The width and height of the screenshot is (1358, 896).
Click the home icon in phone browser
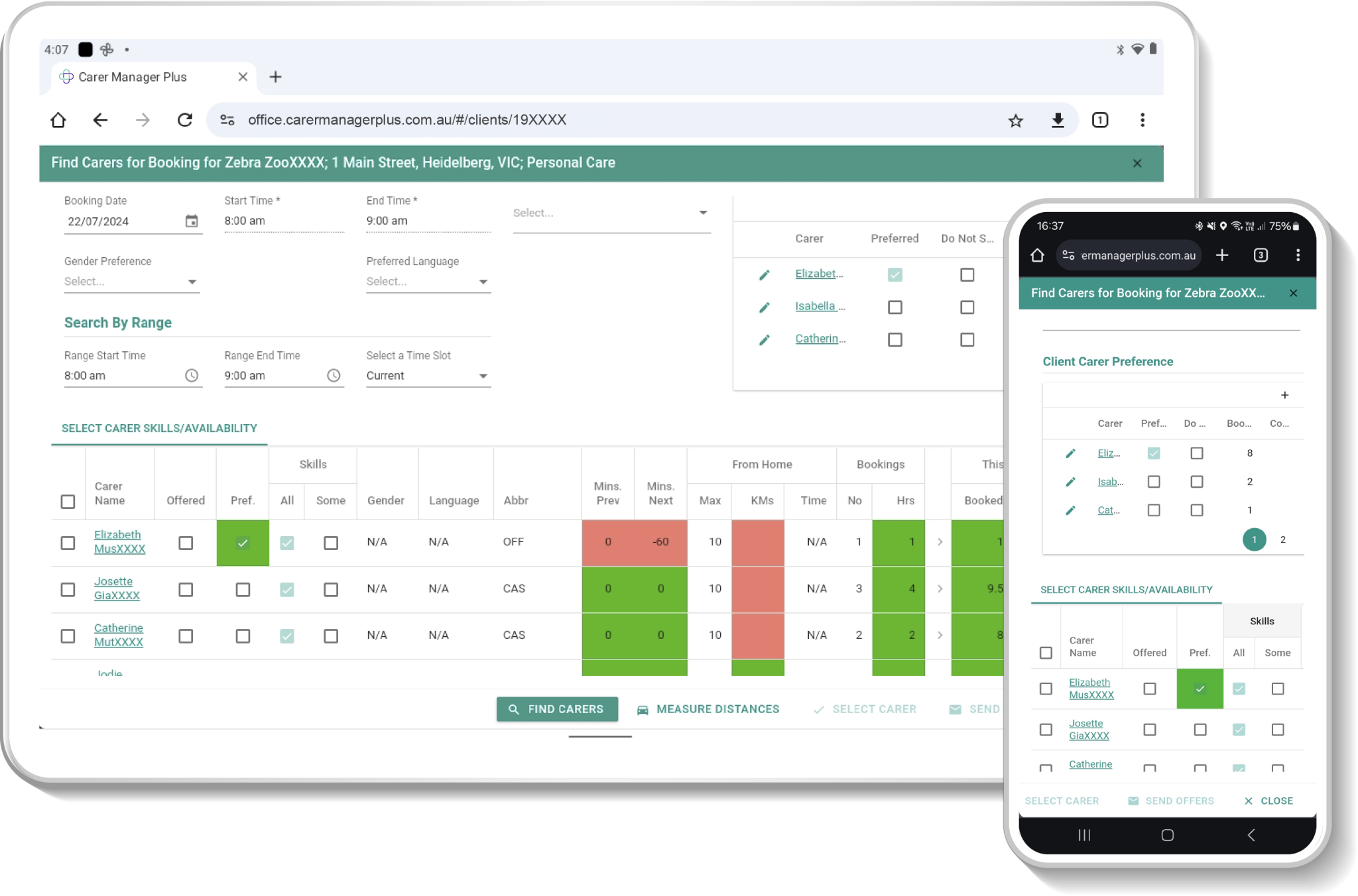[1037, 255]
